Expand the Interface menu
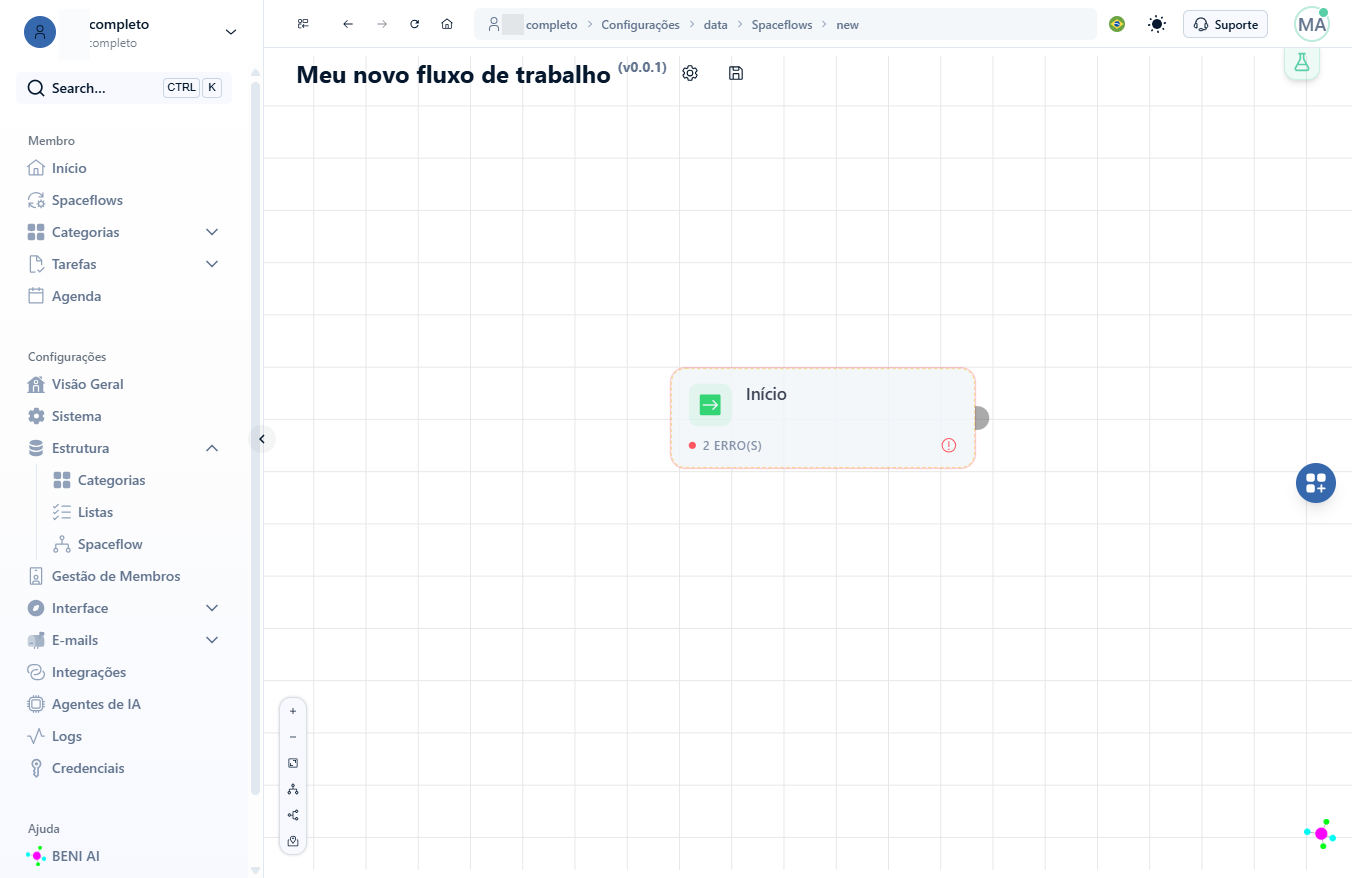The image size is (1352, 878). click(212, 608)
